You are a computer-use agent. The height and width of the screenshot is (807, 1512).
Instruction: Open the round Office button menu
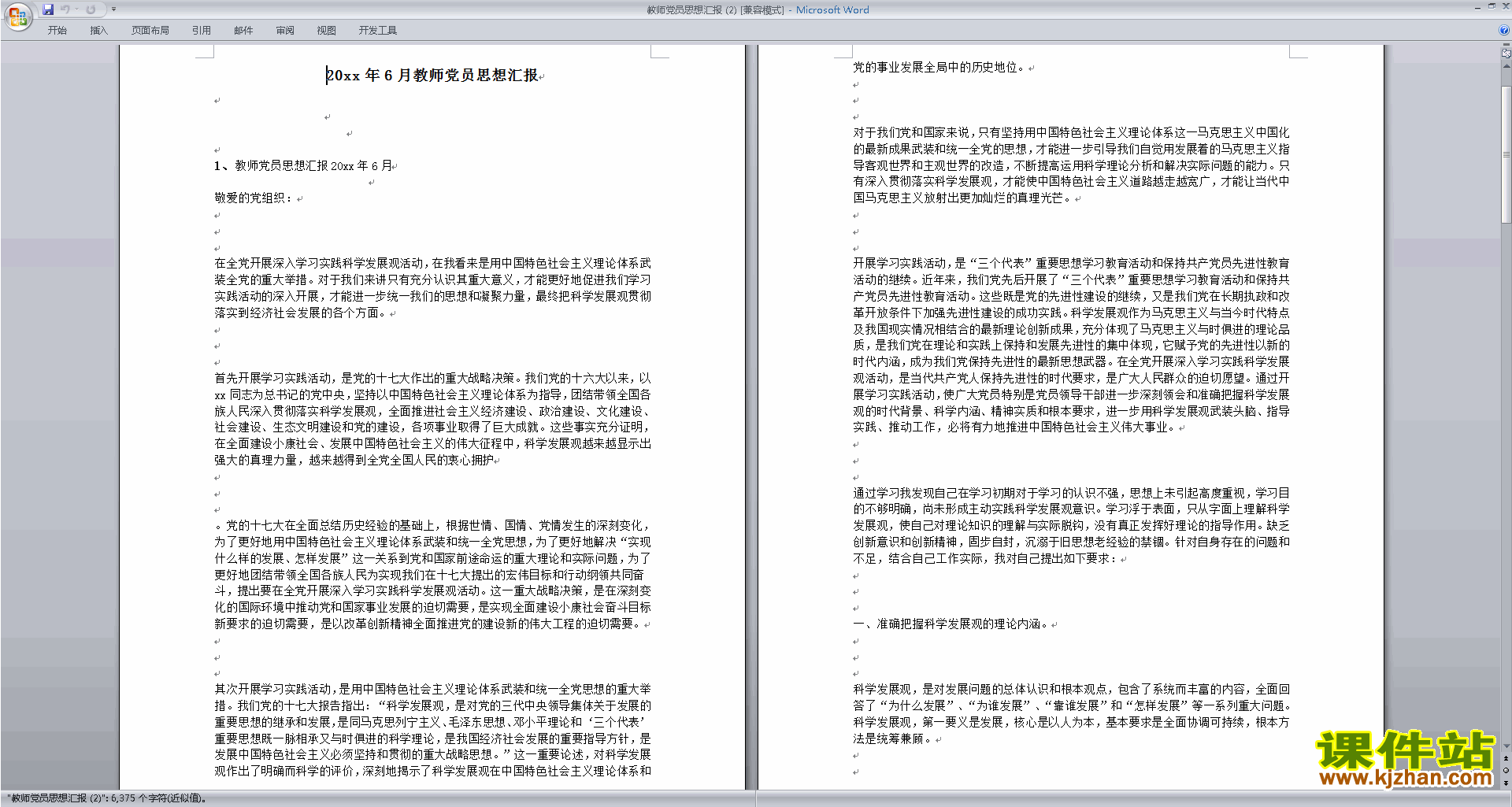[18, 17]
